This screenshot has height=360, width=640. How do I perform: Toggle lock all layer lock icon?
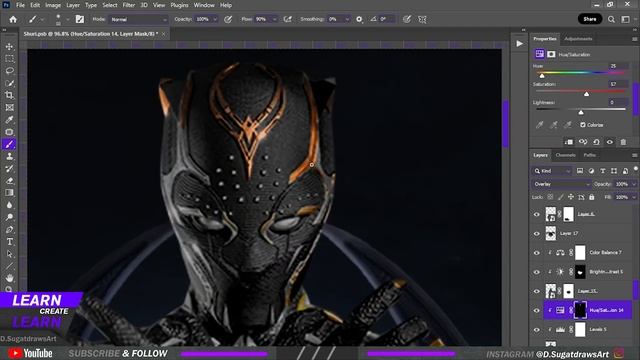click(x=592, y=197)
